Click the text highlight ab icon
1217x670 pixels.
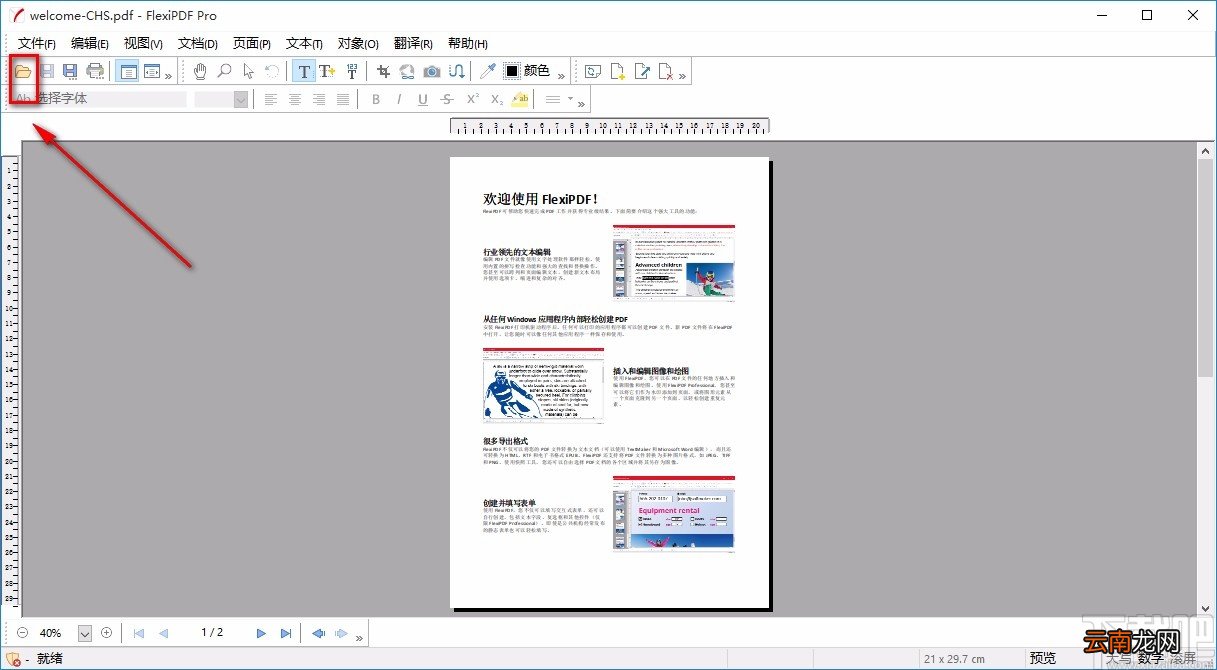pos(520,99)
